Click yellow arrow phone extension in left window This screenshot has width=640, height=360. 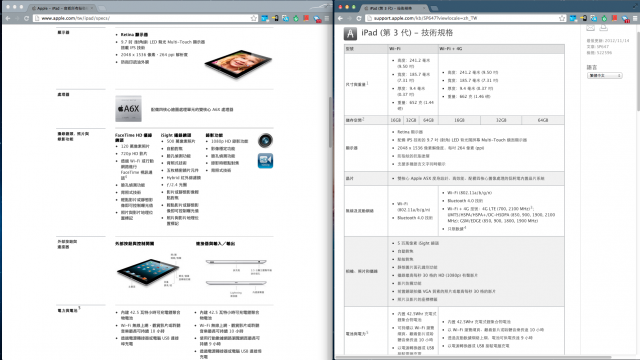coord(275,18)
